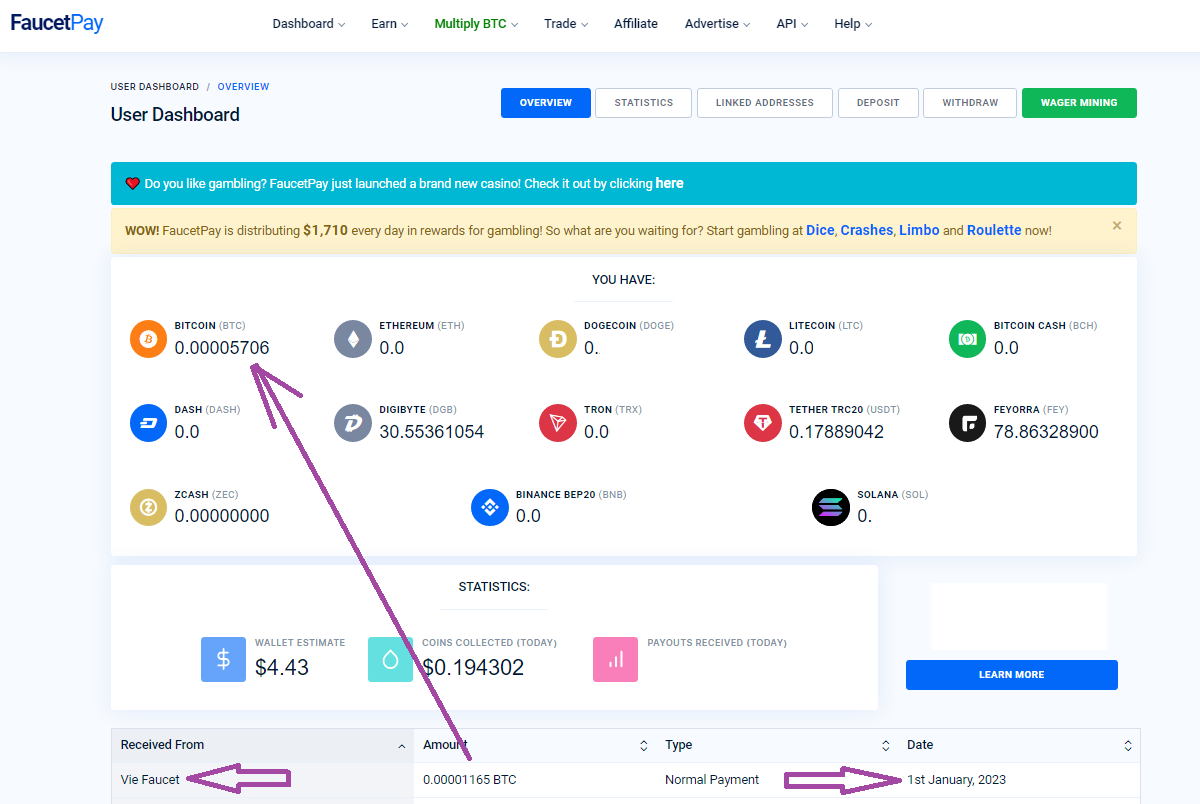
Task: Open the Dashboard dropdown menu
Action: (308, 24)
